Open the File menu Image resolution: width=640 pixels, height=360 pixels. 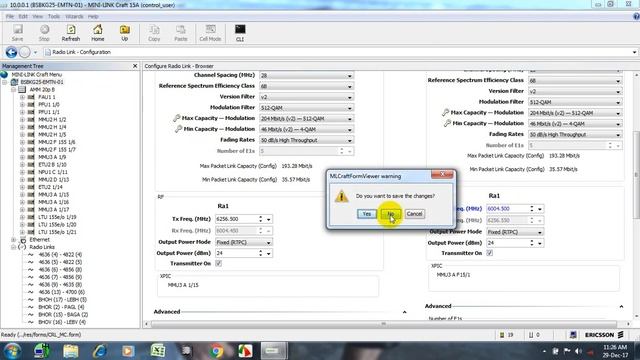pyautogui.click(x=10, y=16)
